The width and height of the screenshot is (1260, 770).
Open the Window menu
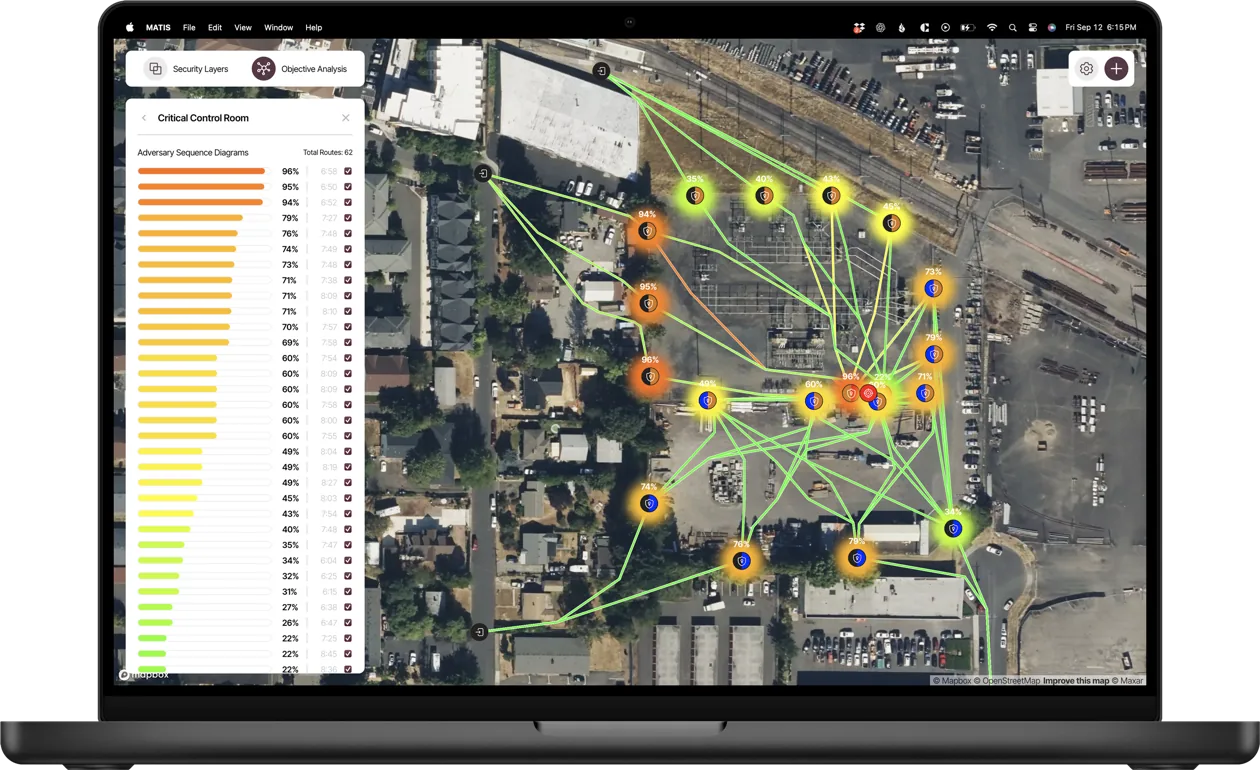[x=278, y=28]
